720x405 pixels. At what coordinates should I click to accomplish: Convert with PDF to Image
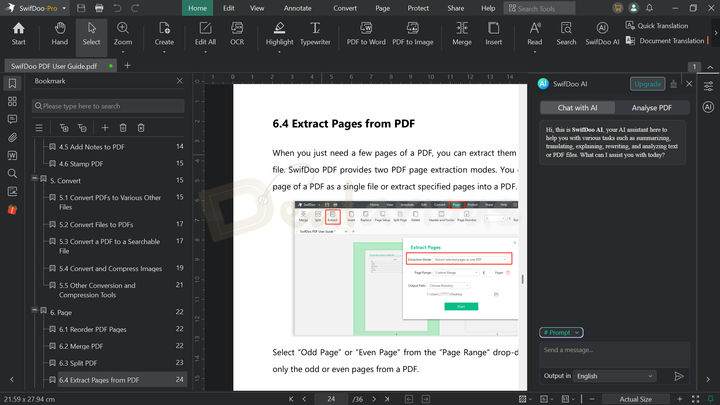point(412,34)
